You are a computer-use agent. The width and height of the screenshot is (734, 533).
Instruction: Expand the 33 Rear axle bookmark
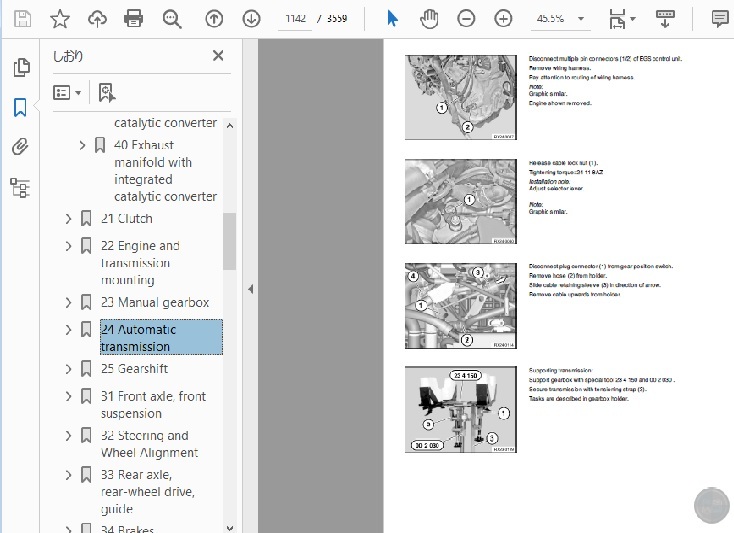[68, 475]
